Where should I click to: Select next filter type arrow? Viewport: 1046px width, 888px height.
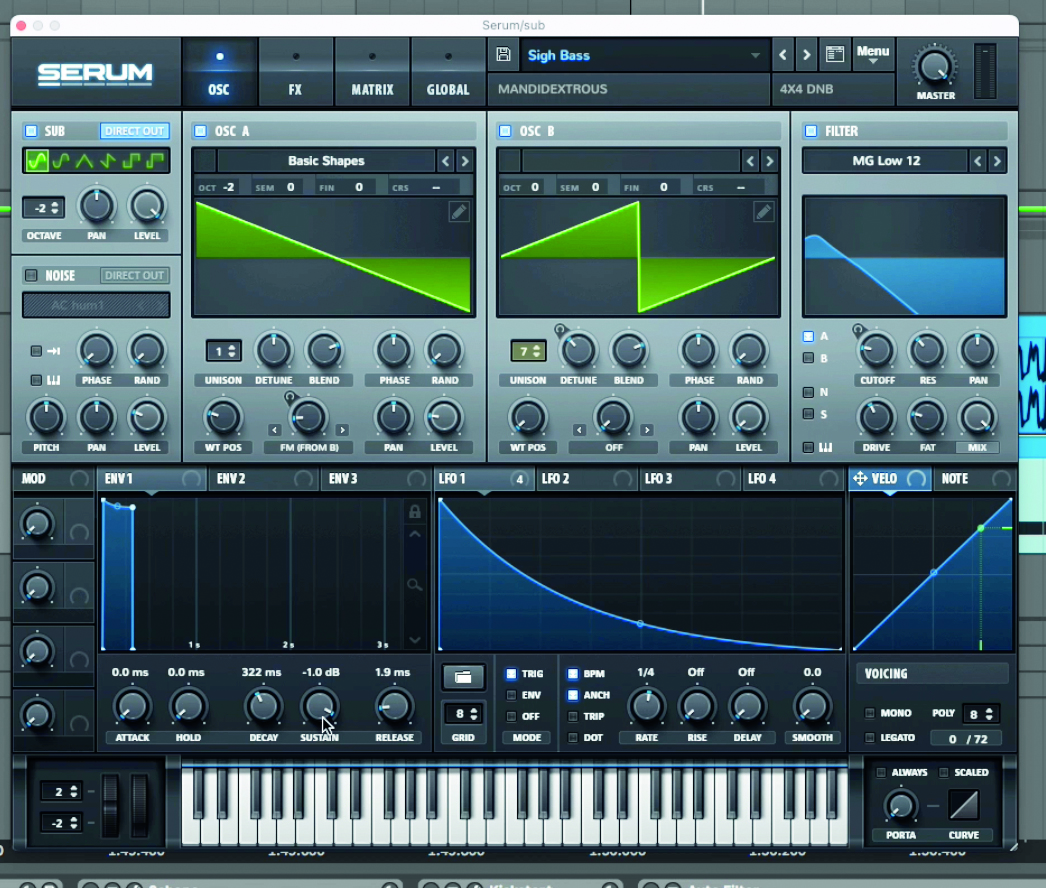997,161
